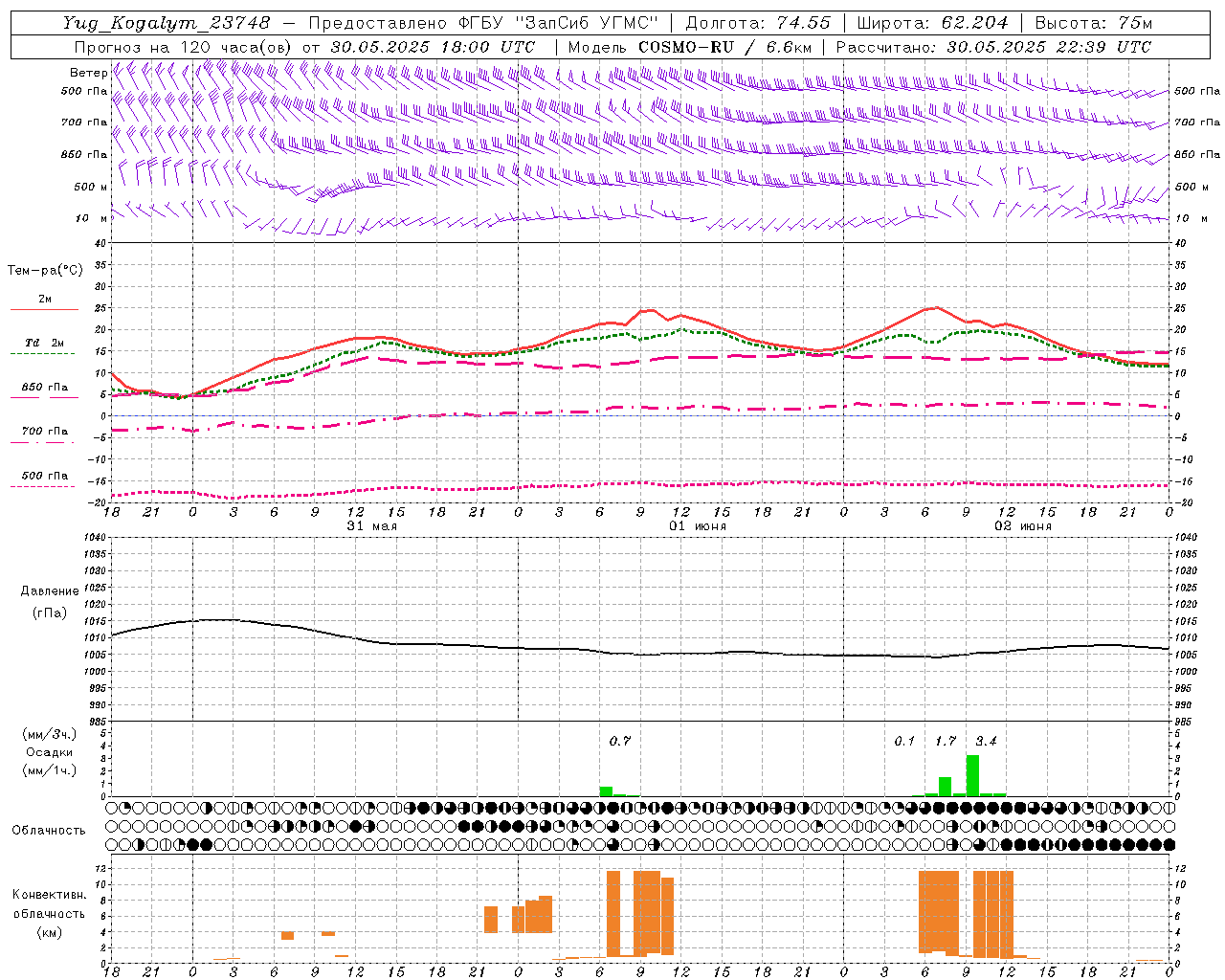Click the "Прогноз на 120 часа(ов)" text

[x=185, y=47]
